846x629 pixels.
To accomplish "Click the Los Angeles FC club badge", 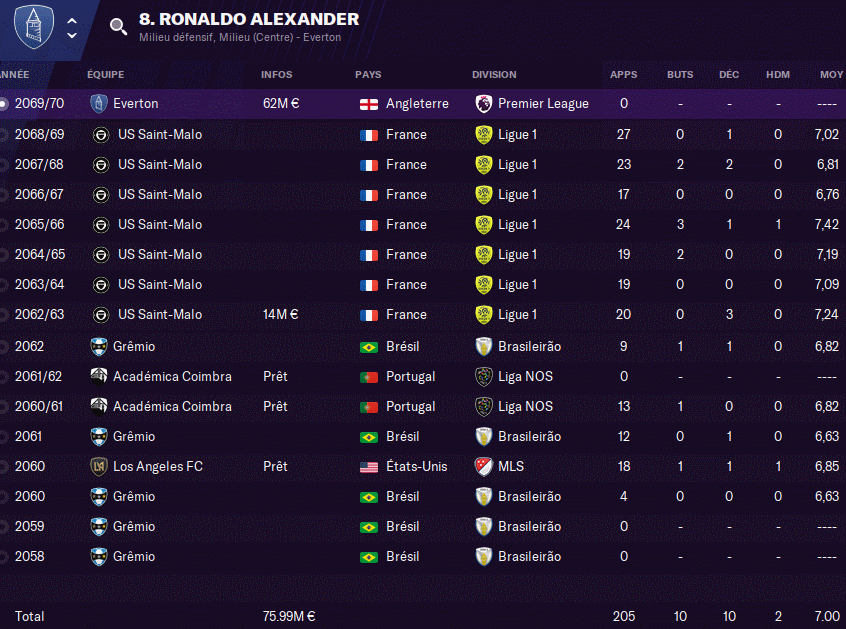I will (99, 467).
